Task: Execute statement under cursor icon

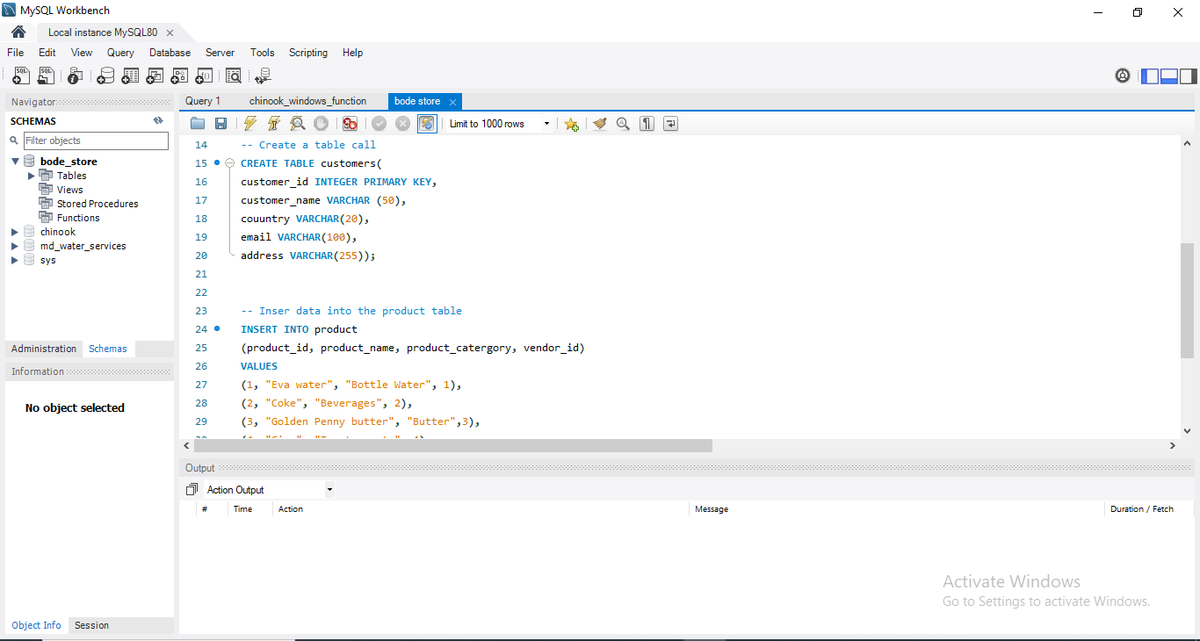Action: point(273,124)
